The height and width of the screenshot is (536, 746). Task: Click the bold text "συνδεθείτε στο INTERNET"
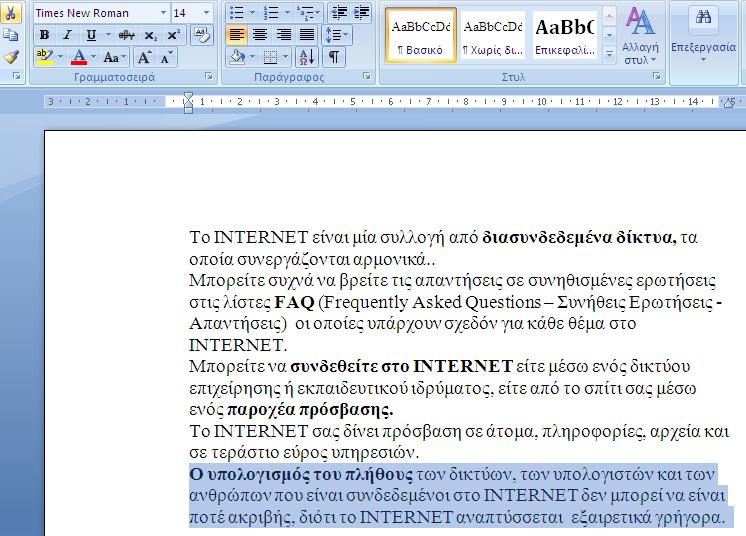(402, 366)
